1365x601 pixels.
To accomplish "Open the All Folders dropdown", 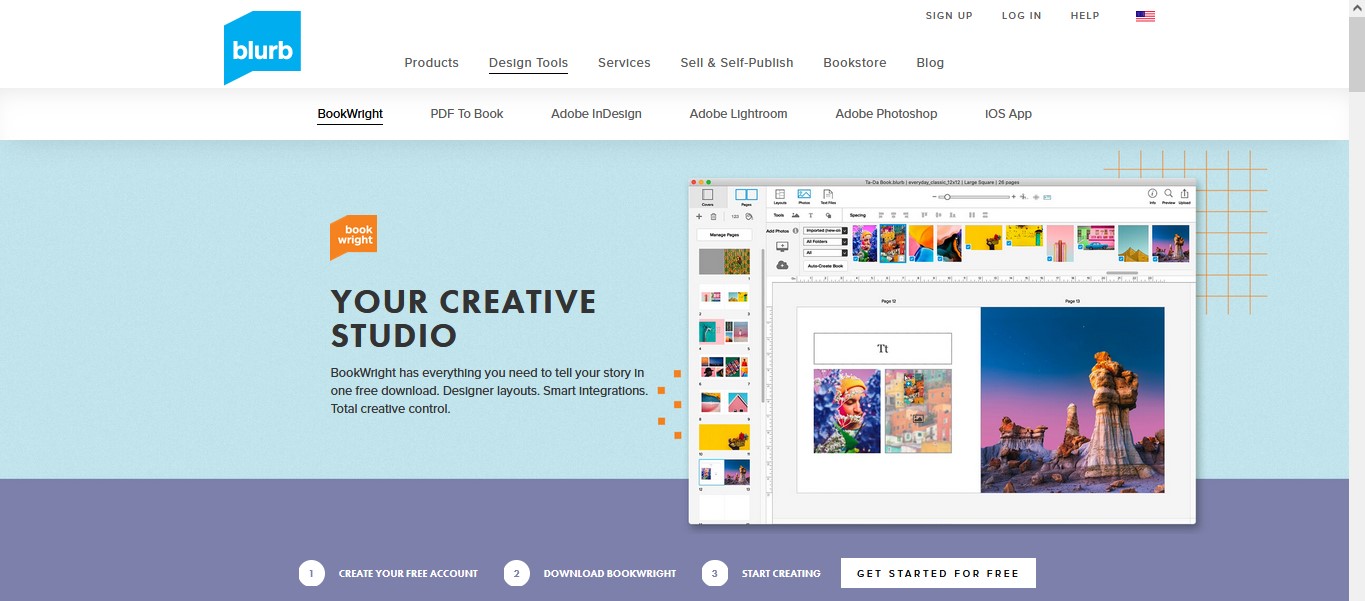I will [x=825, y=242].
